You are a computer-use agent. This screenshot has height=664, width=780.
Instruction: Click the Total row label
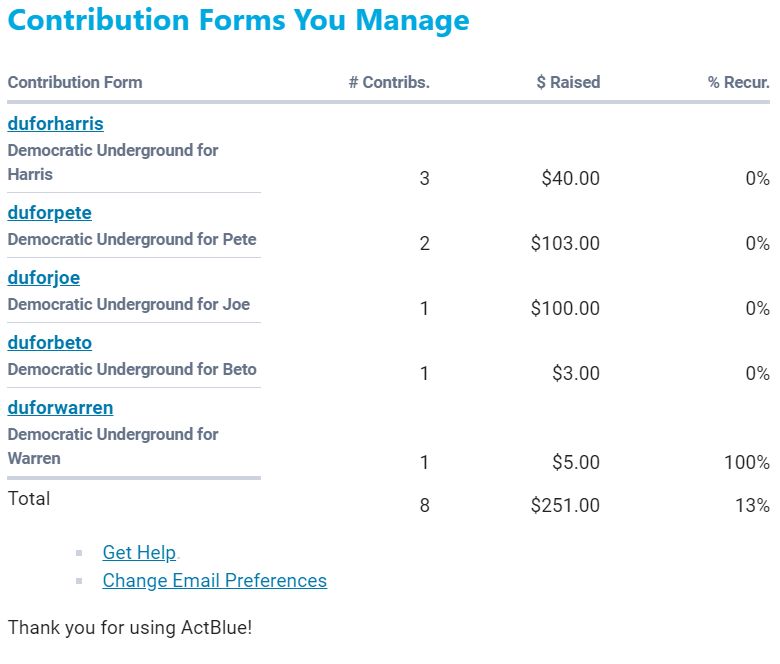[x=29, y=498]
